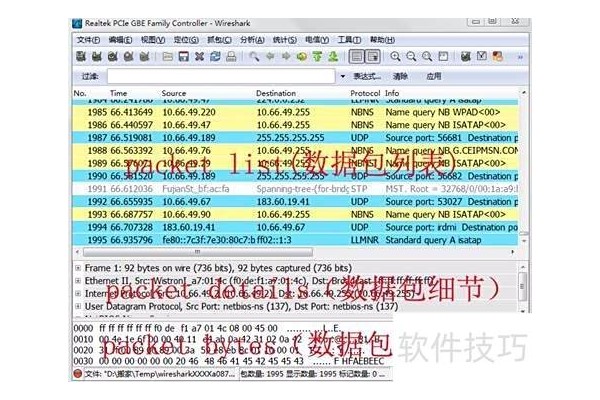Screen dimensions: 600x400
Task: Open the 编辑(E) menu
Action: 121,40
